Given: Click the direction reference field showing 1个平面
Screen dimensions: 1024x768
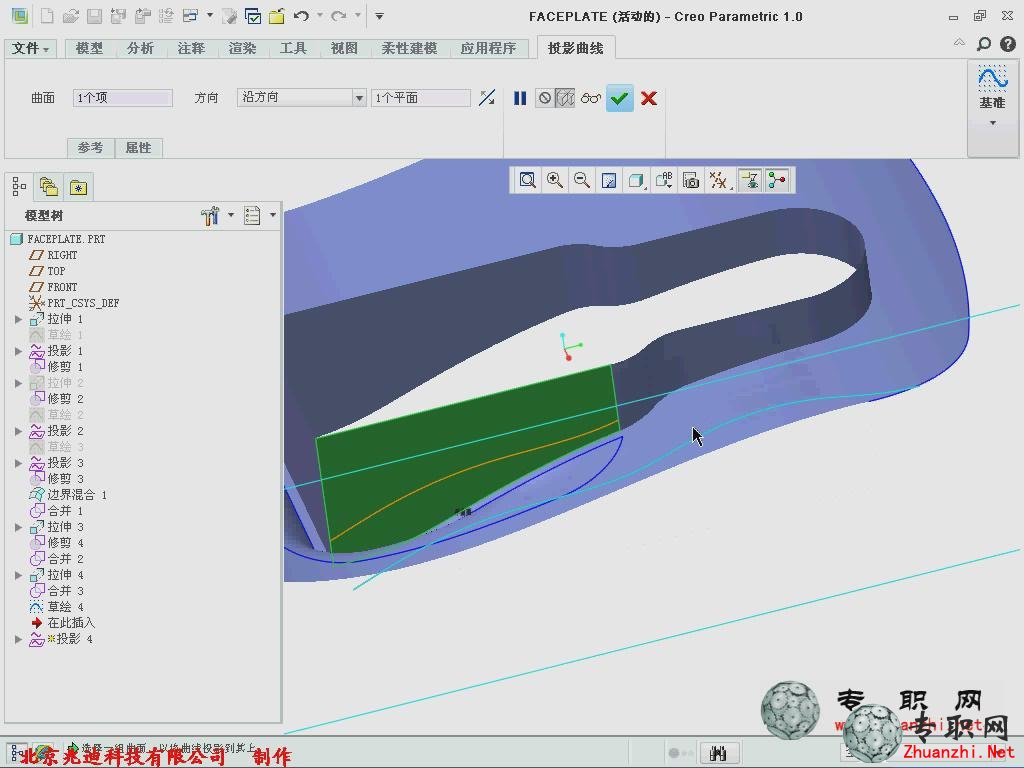Looking at the screenshot, I should point(421,98).
